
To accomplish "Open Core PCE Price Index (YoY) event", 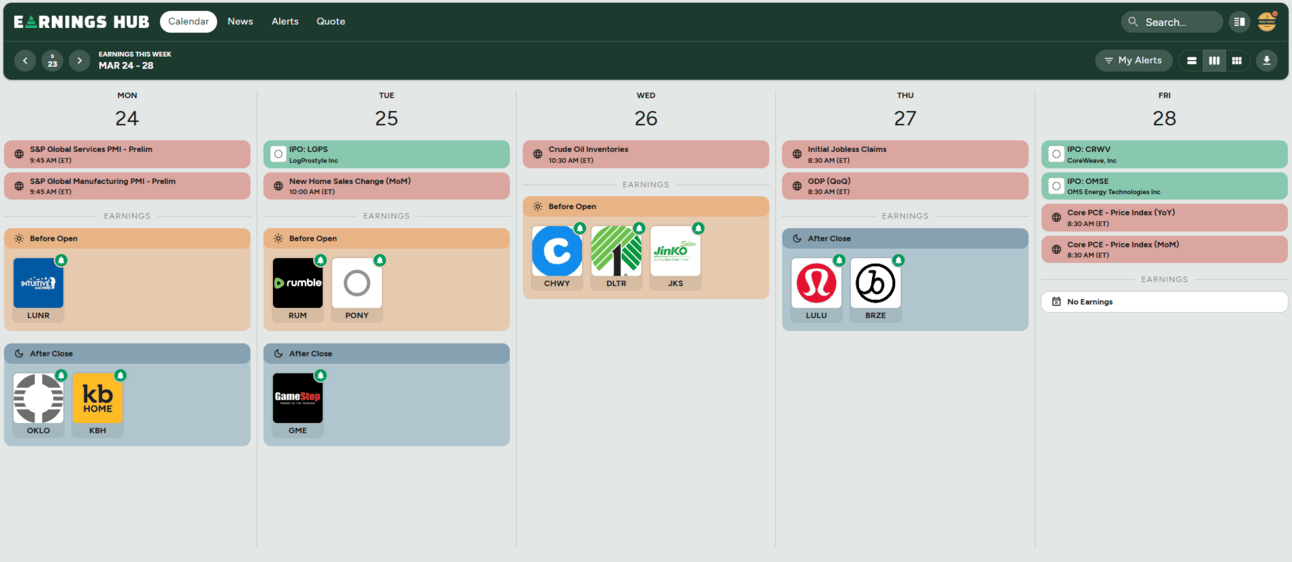I will pyautogui.click(x=1164, y=218).
